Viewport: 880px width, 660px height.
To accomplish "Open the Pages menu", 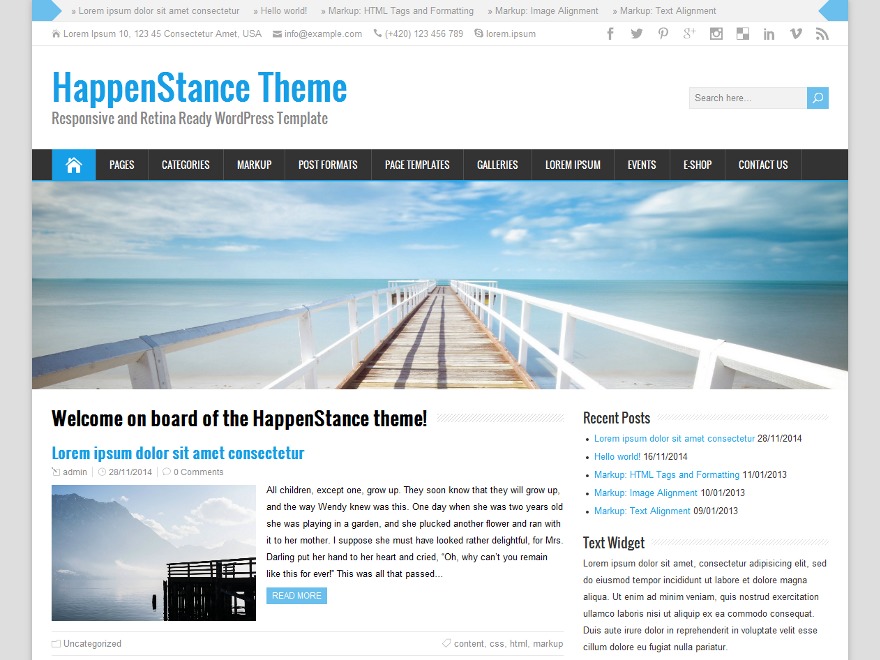I will 122,165.
